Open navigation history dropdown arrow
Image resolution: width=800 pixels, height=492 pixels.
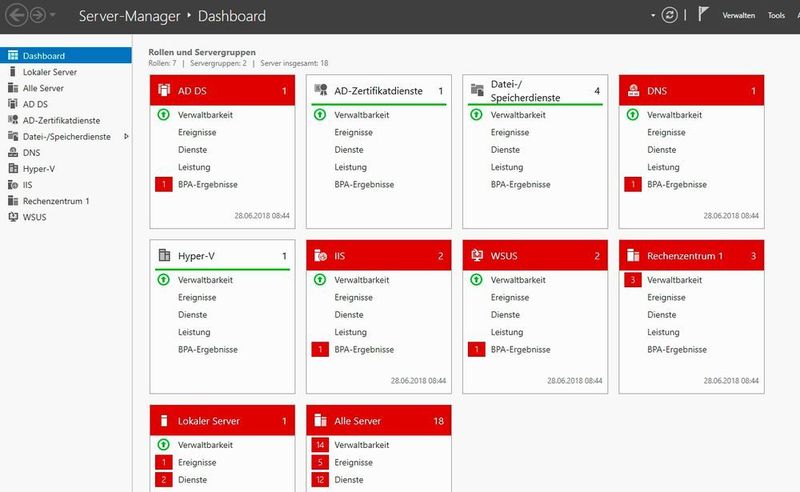[52, 15]
